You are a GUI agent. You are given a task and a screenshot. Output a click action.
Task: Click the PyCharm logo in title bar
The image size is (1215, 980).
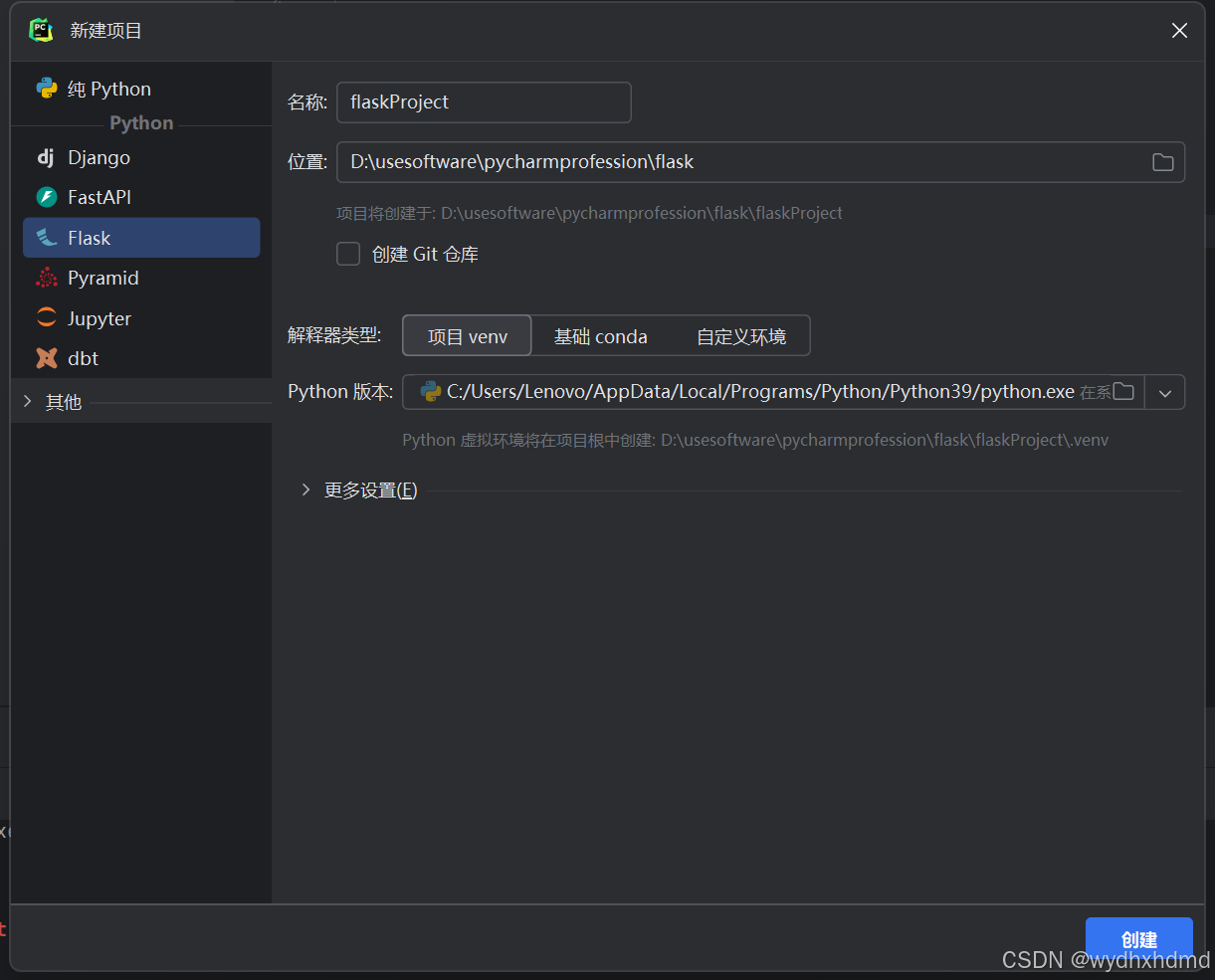coord(41,30)
